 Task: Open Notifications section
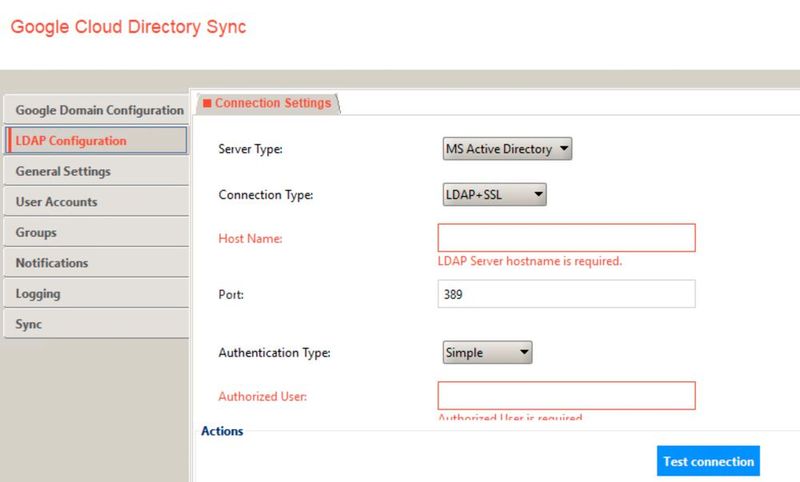[96, 263]
